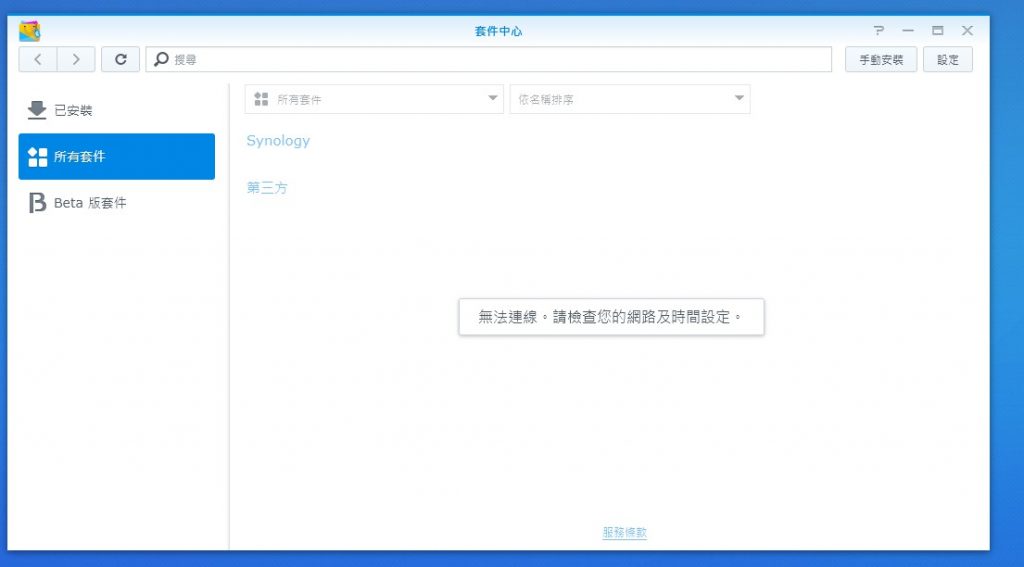1024x567 pixels.
Task: Open the 設定 settings button
Action: [948, 59]
